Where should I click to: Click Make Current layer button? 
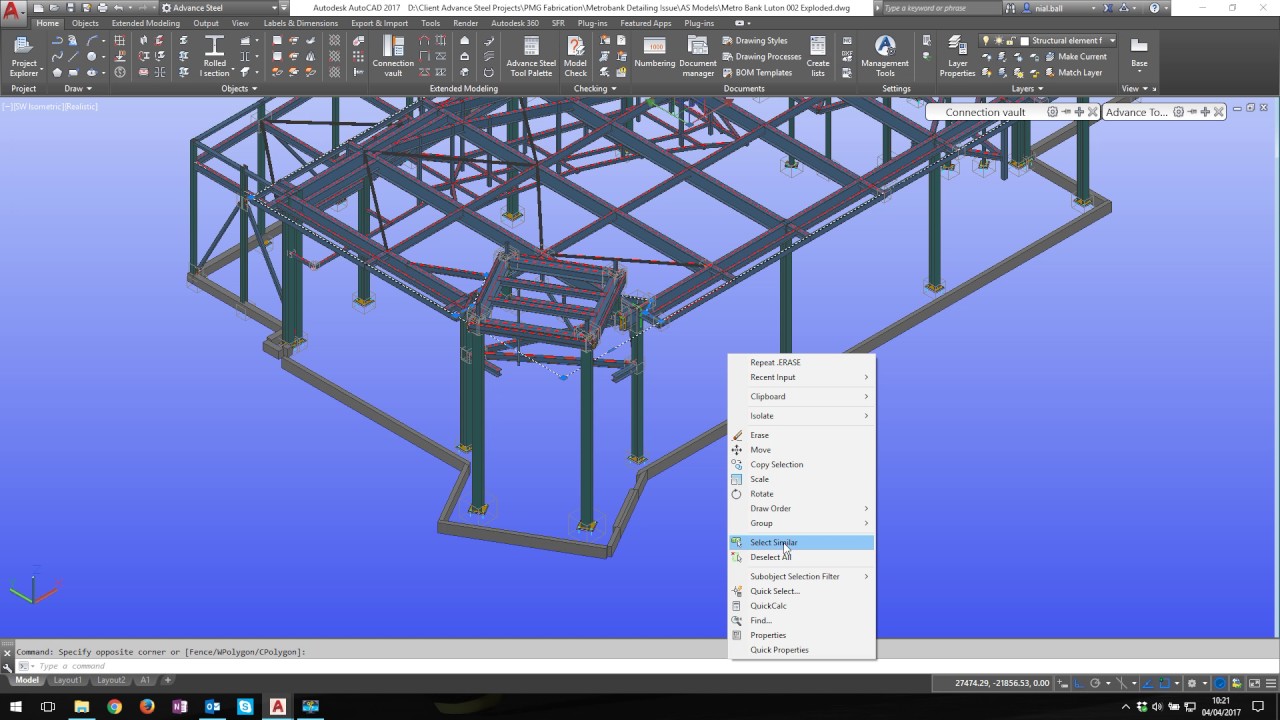1074,57
